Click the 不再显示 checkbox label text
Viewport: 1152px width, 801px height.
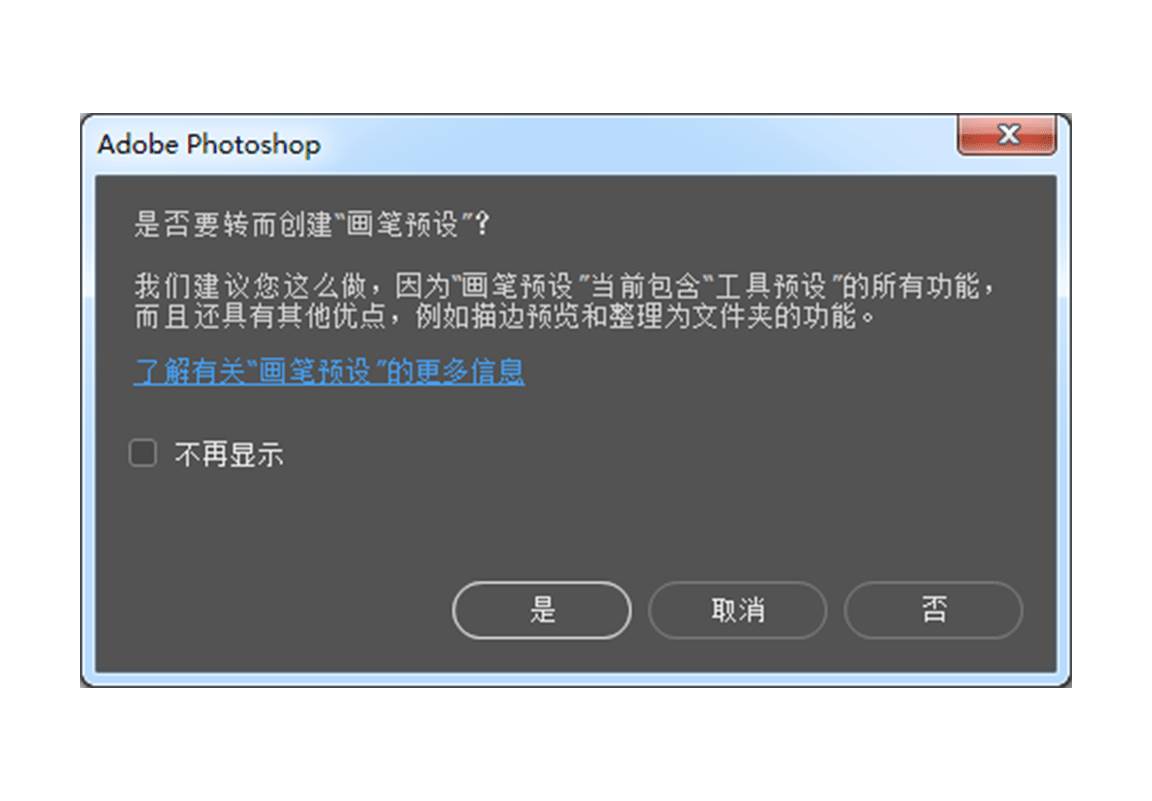(x=229, y=455)
